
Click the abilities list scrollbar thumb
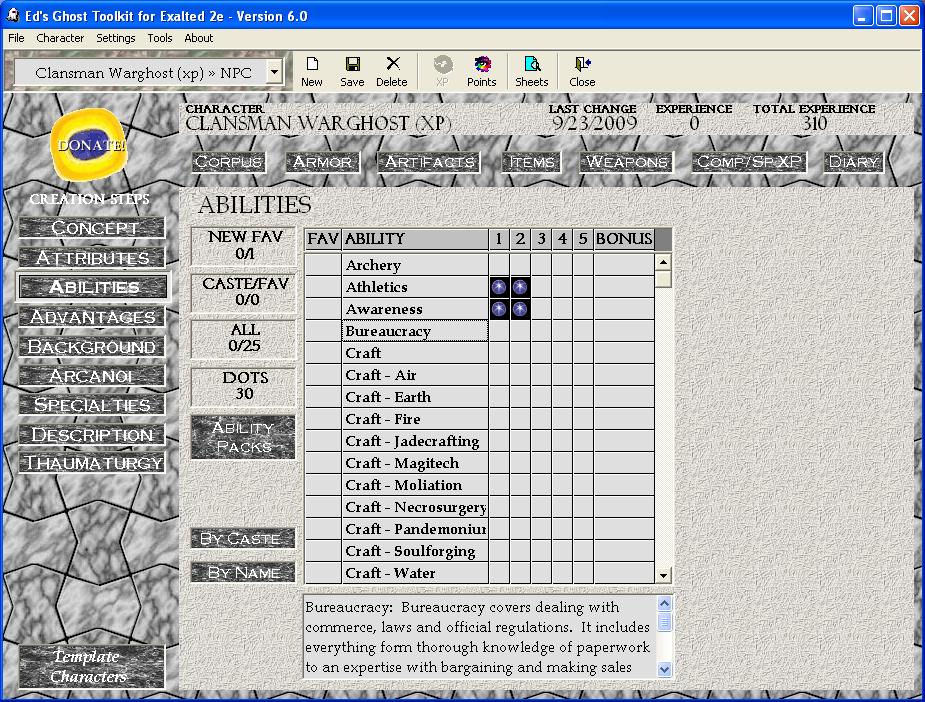click(664, 278)
